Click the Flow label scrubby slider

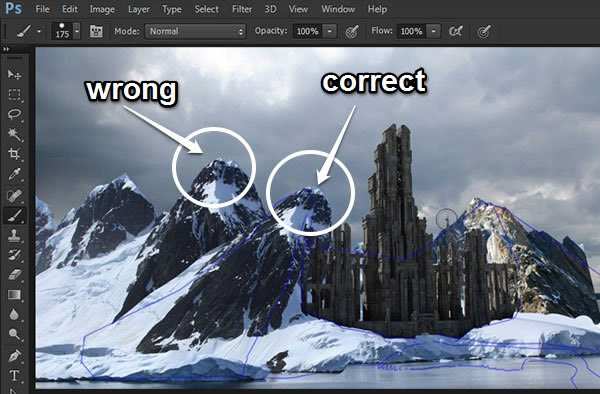point(382,31)
